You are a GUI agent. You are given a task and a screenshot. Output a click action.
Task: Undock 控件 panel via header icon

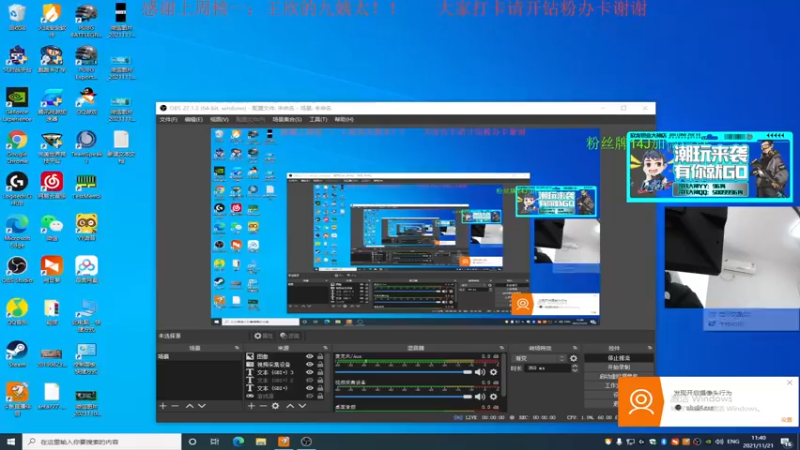click(649, 348)
